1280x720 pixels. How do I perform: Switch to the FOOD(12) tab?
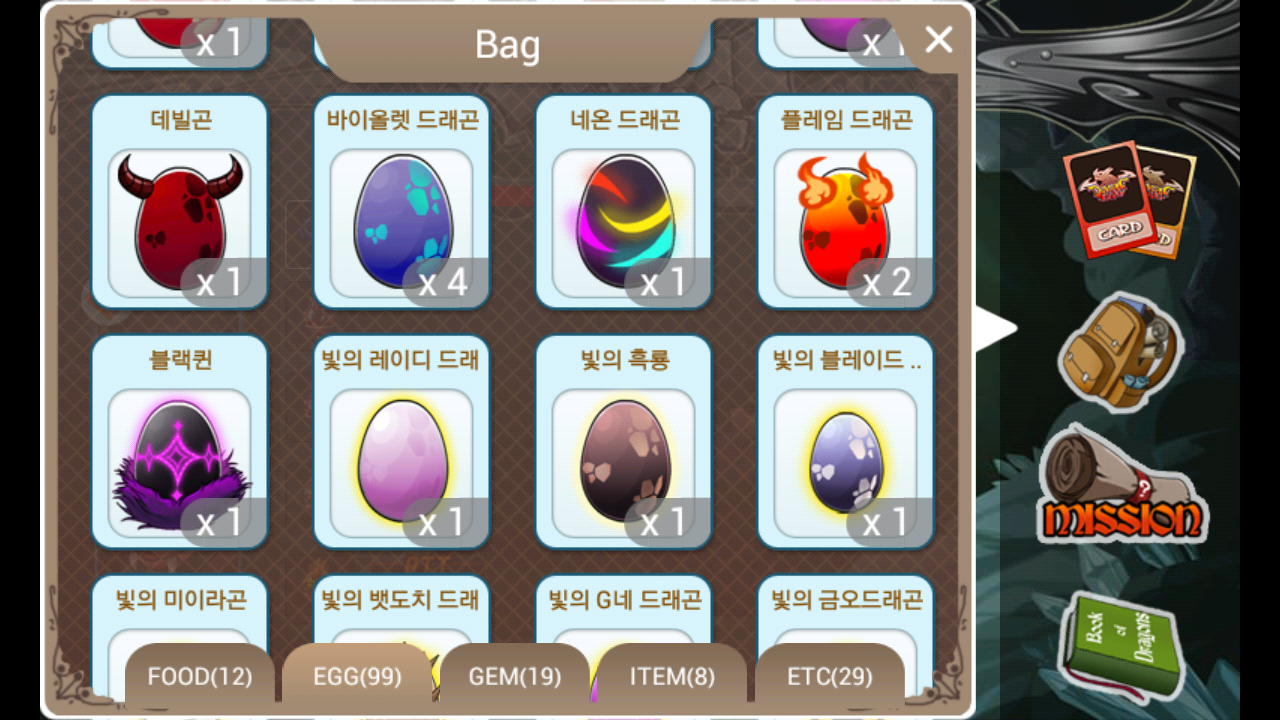coord(200,677)
